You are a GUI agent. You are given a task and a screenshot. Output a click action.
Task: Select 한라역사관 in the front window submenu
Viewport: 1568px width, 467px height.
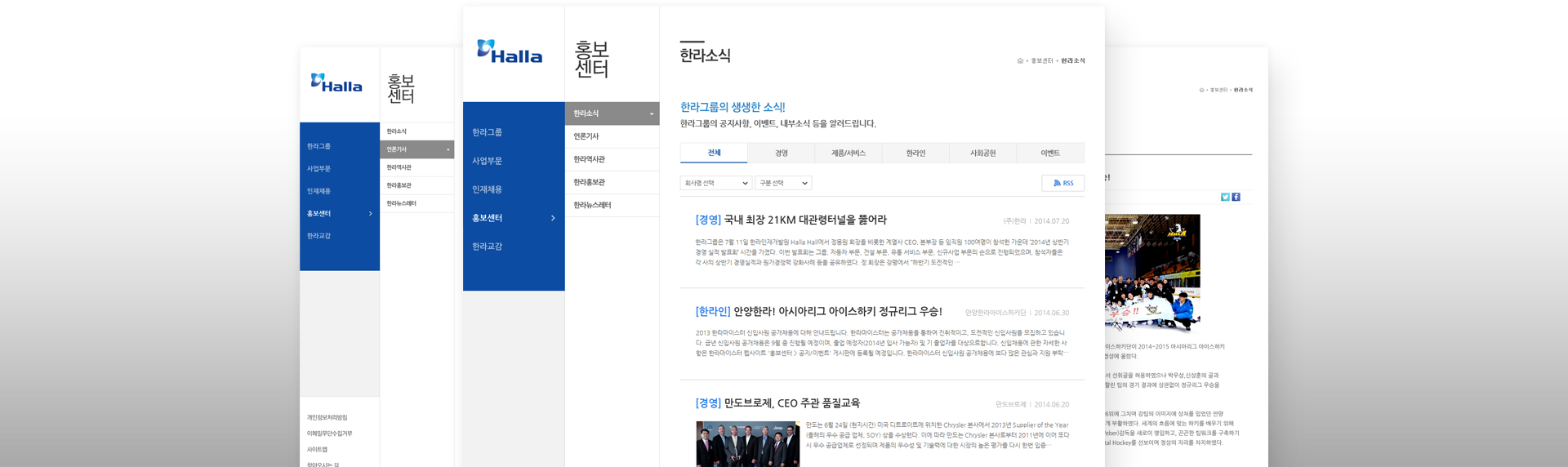[612, 159]
